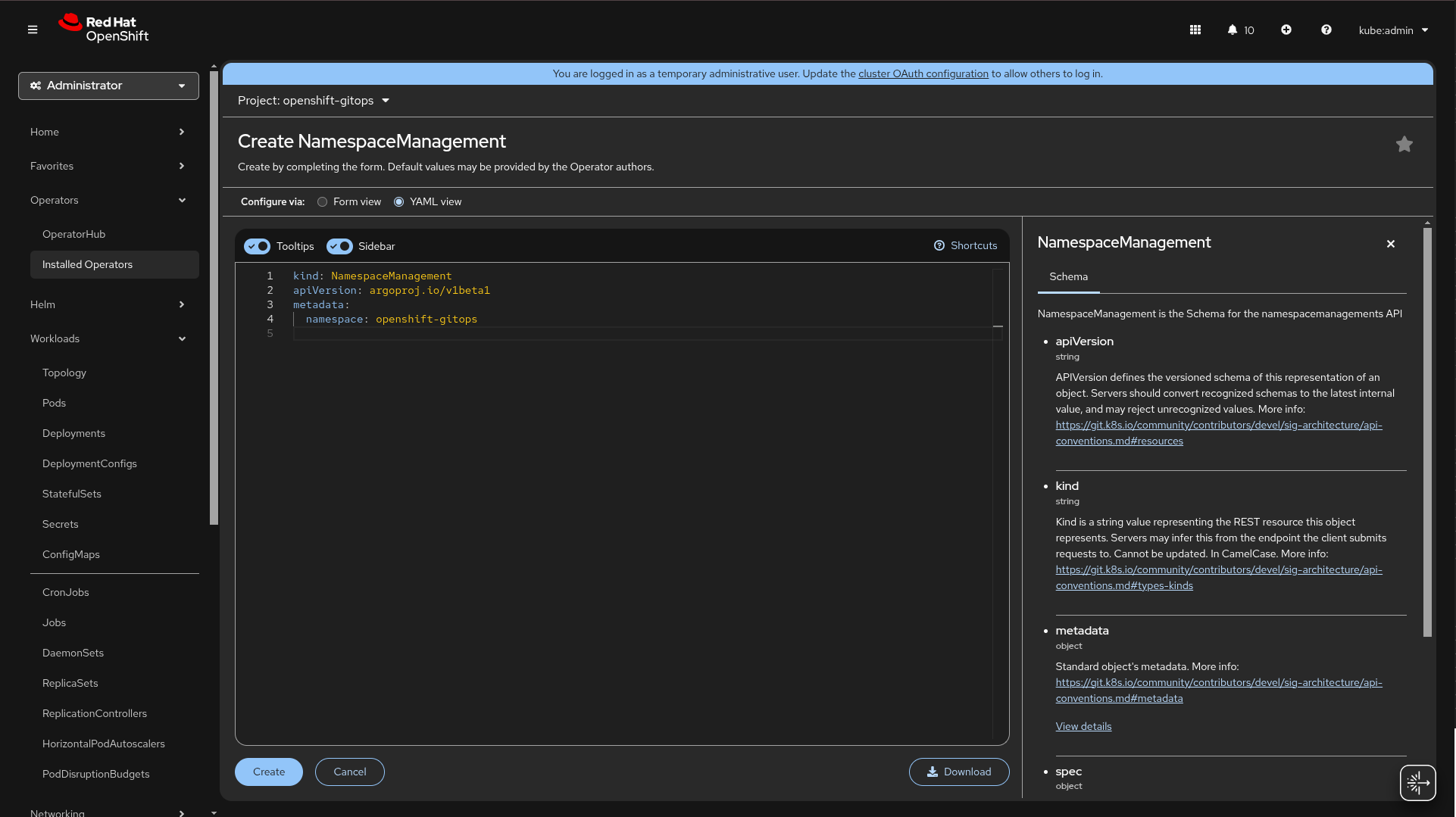
Task: Navigate to Secrets
Action: (x=61, y=524)
